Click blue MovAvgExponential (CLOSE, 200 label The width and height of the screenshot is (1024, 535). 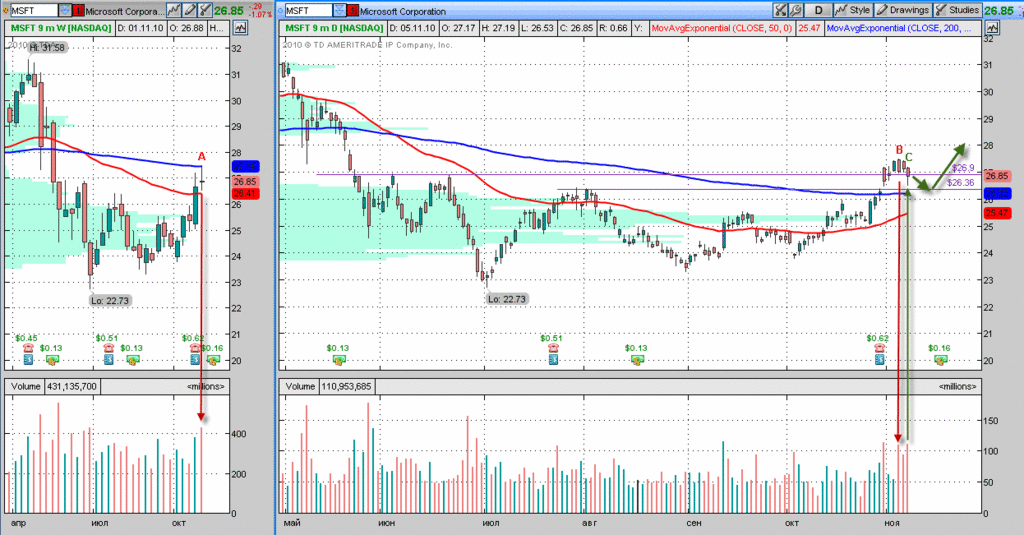tap(903, 28)
